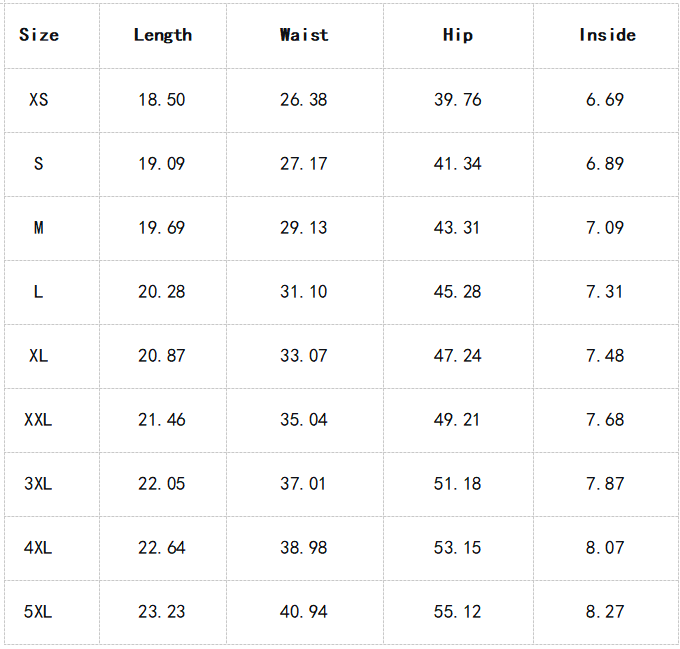Click the XS size row label
This screenshot has width=680, height=649.
pos(39,100)
